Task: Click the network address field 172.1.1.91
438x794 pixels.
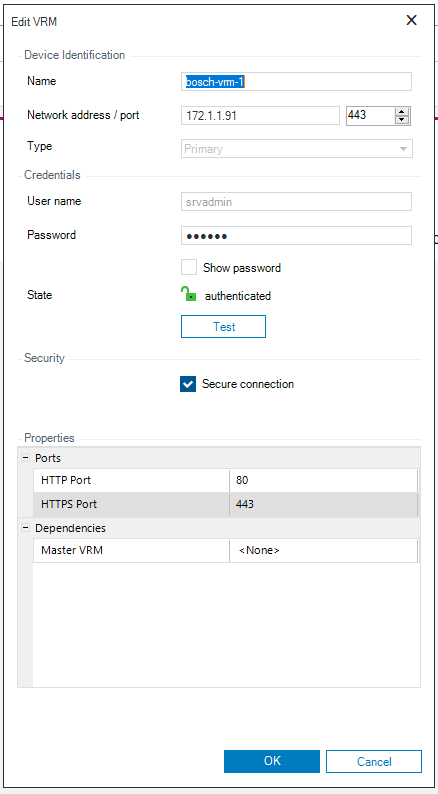Action: coord(260,115)
